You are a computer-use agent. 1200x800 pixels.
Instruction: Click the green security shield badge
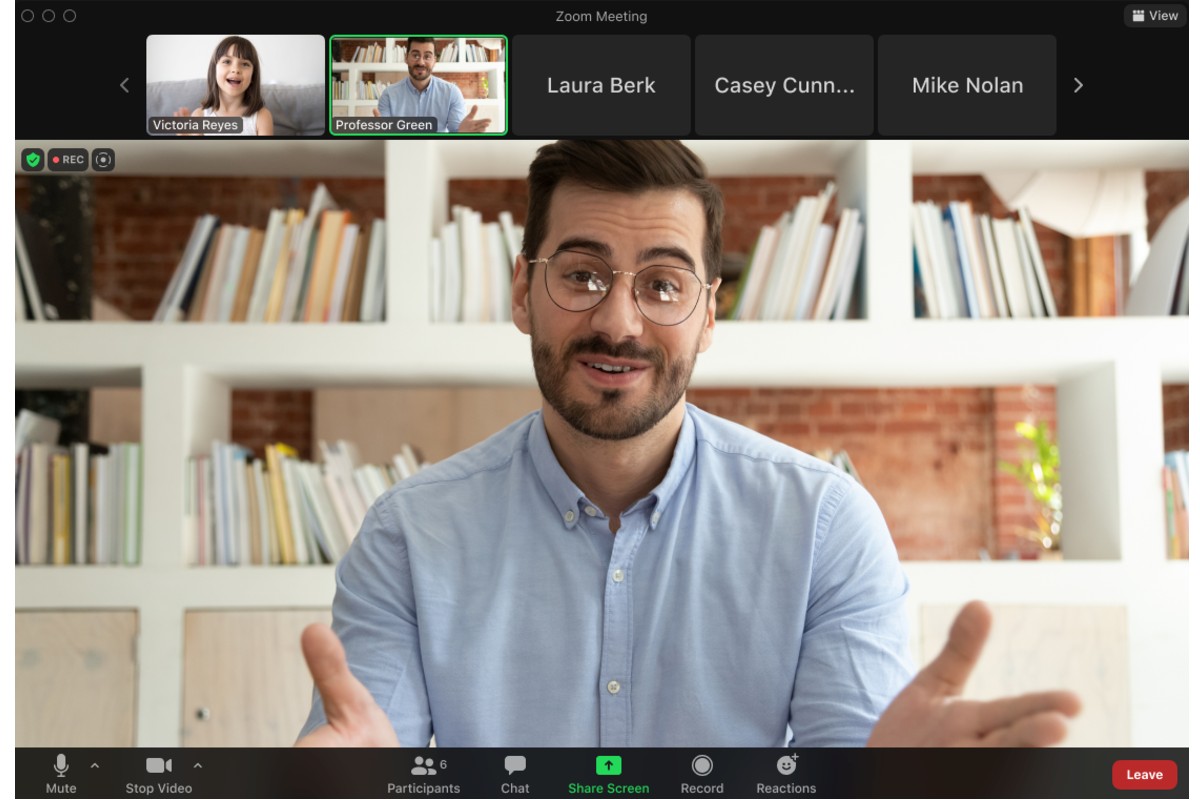(30, 157)
